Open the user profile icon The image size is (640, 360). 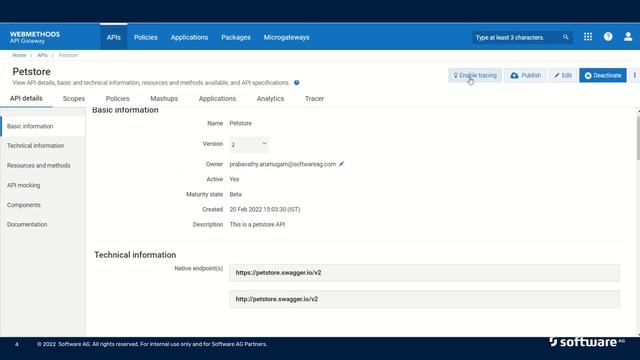[628, 37]
